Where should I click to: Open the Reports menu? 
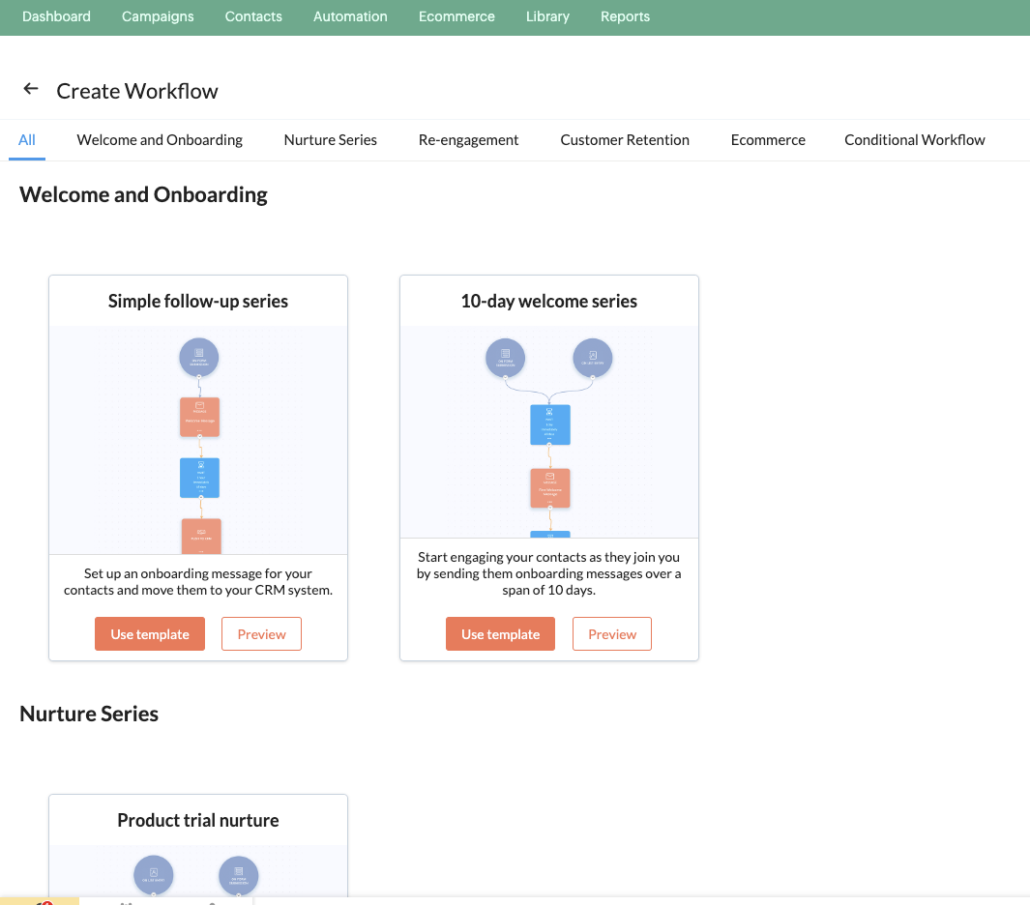pyautogui.click(x=625, y=16)
